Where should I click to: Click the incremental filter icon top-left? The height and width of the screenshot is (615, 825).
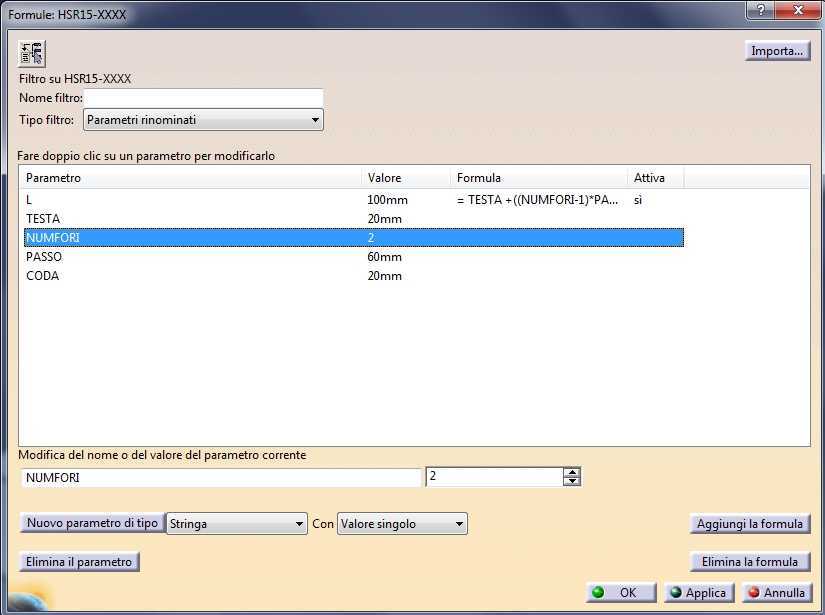point(32,53)
